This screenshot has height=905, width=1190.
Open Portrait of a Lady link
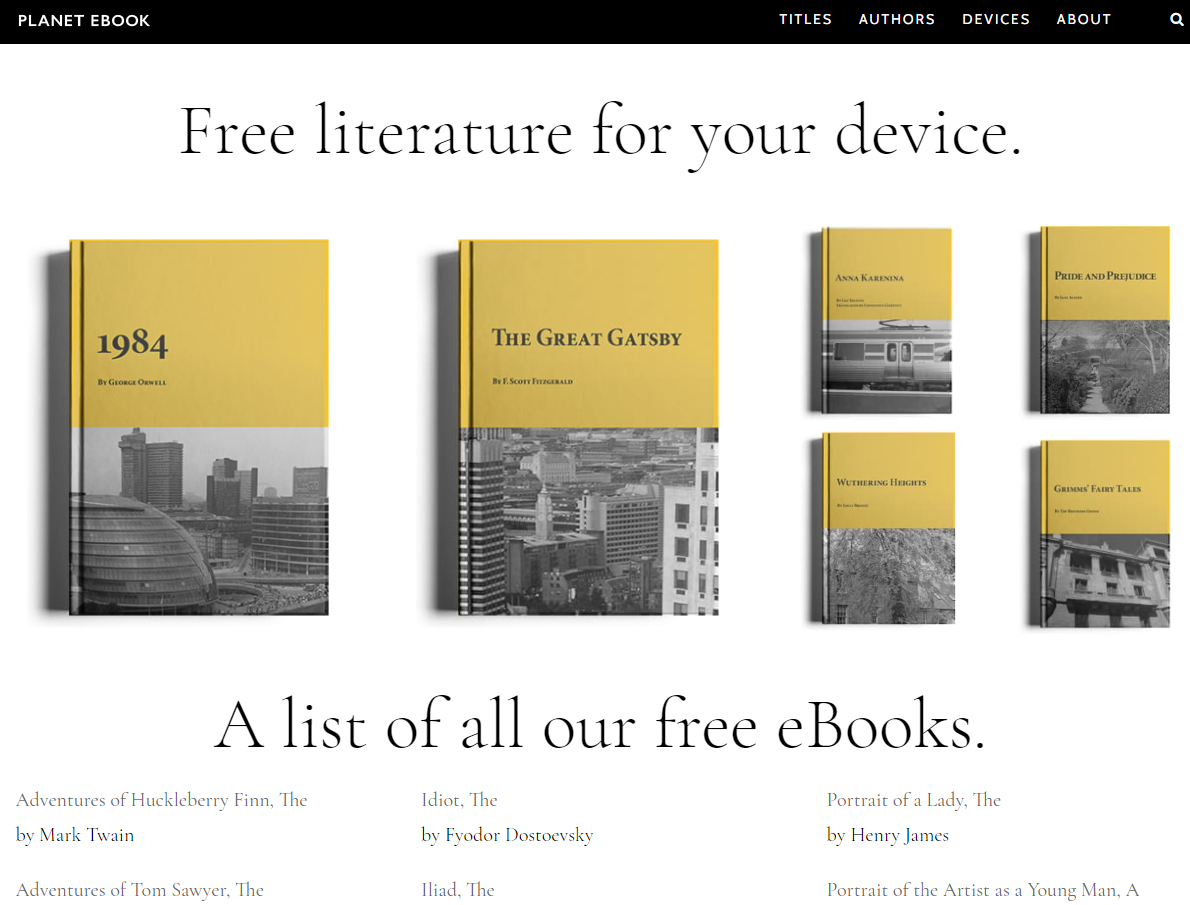tap(914, 800)
